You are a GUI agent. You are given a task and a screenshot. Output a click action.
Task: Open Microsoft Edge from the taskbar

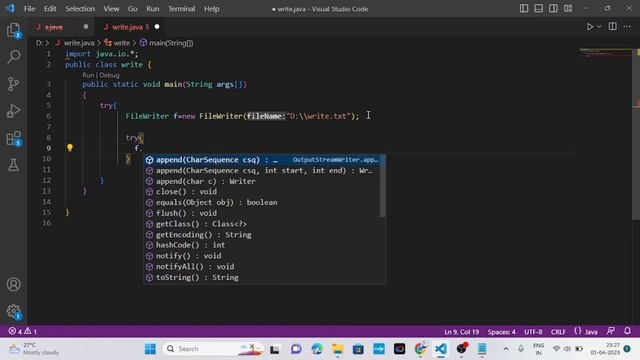pyautogui.click(x=317, y=349)
